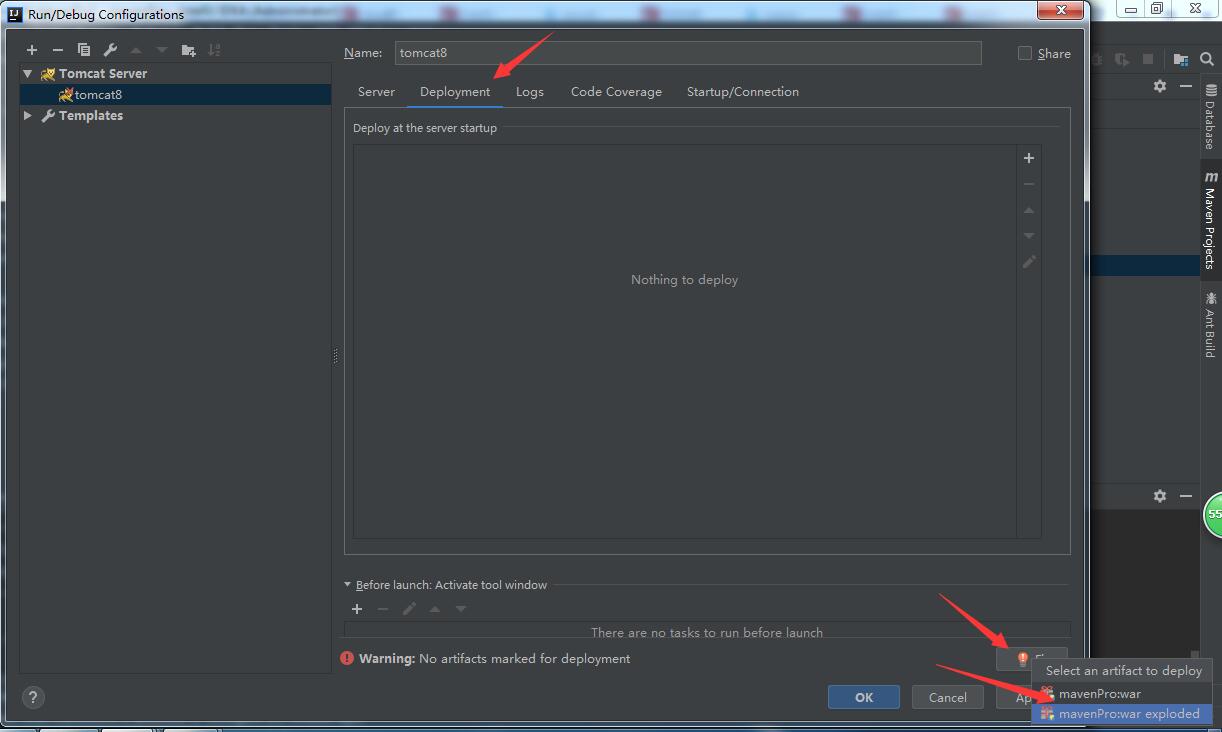1222x732 pixels.
Task: Confirm dialog with OK button
Action: pyautogui.click(x=864, y=697)
